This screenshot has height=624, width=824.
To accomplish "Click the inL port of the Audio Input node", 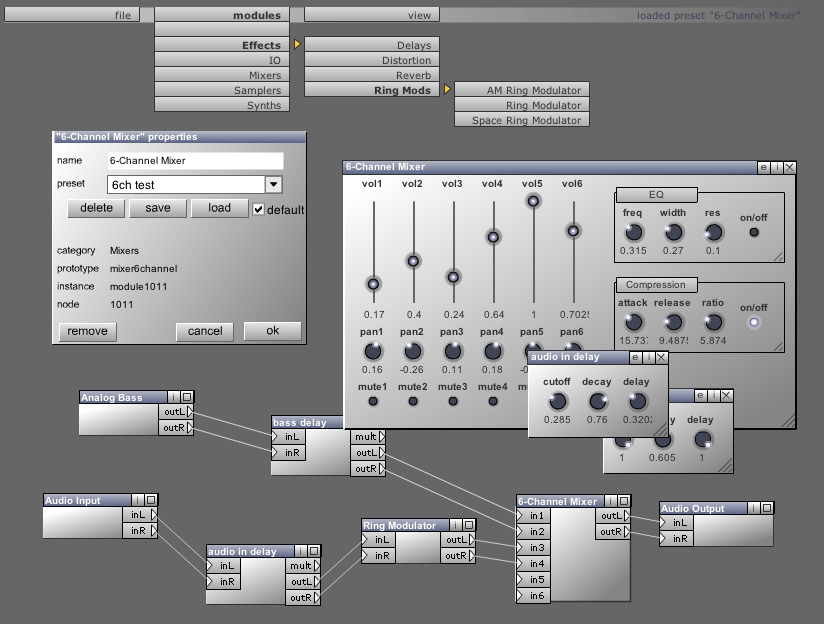I will [x=140, y=515].
